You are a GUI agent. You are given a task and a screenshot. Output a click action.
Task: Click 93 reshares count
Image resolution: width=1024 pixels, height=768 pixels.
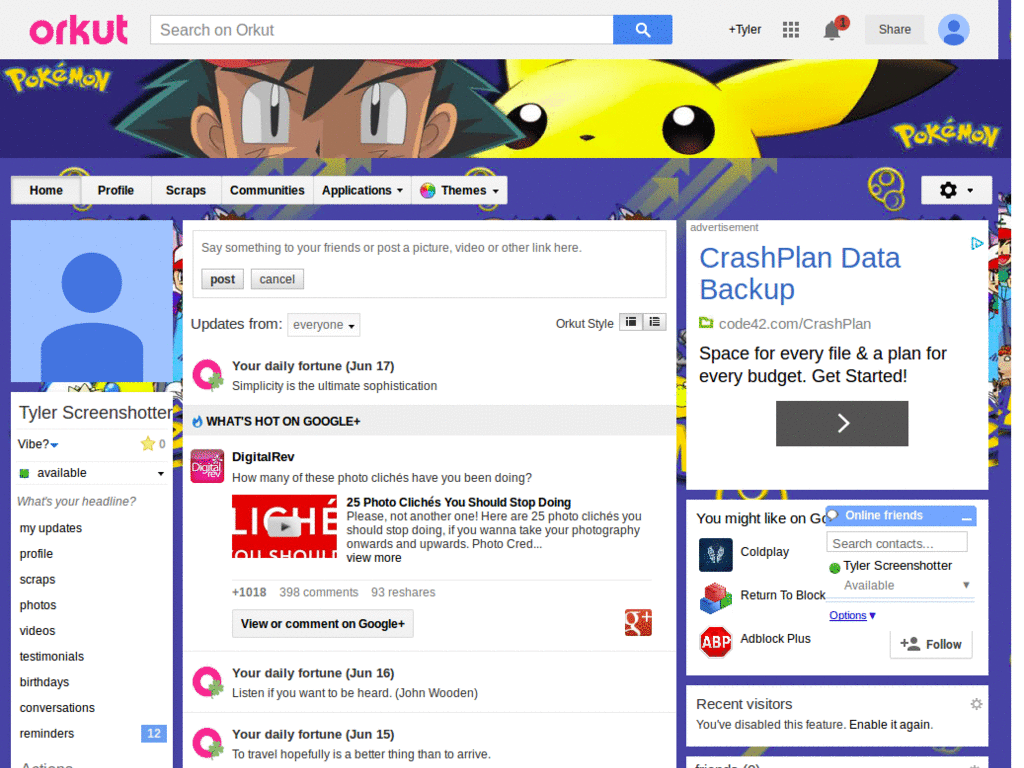[403, 592]
